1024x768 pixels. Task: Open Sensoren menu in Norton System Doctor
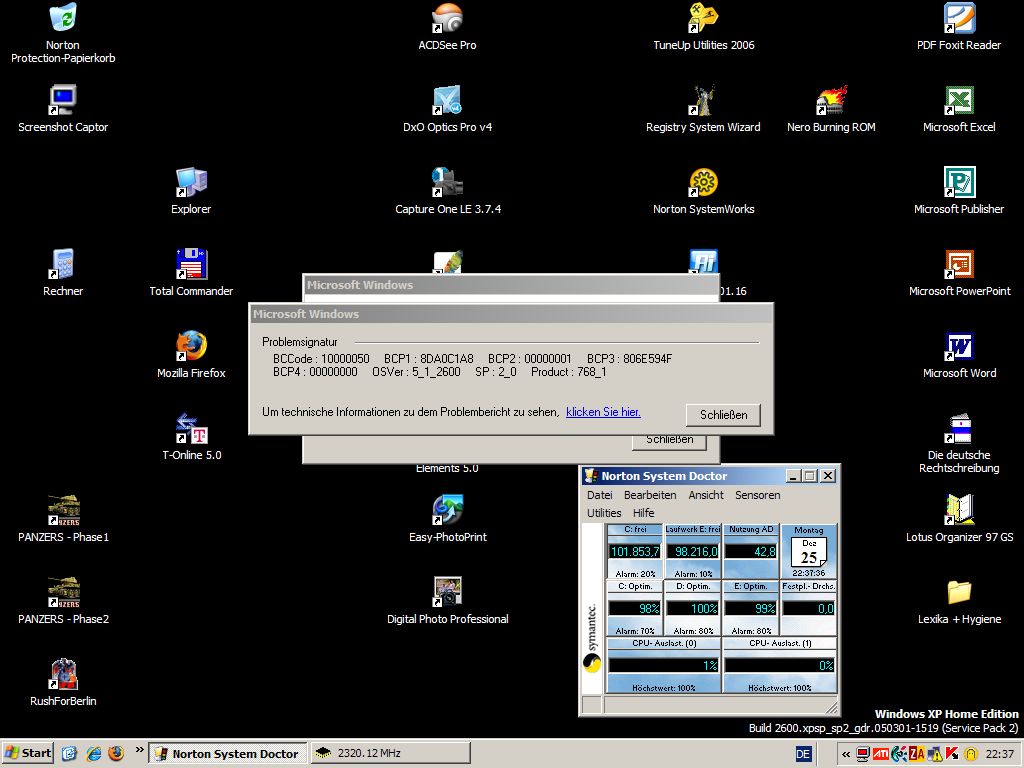pos(758,495)
